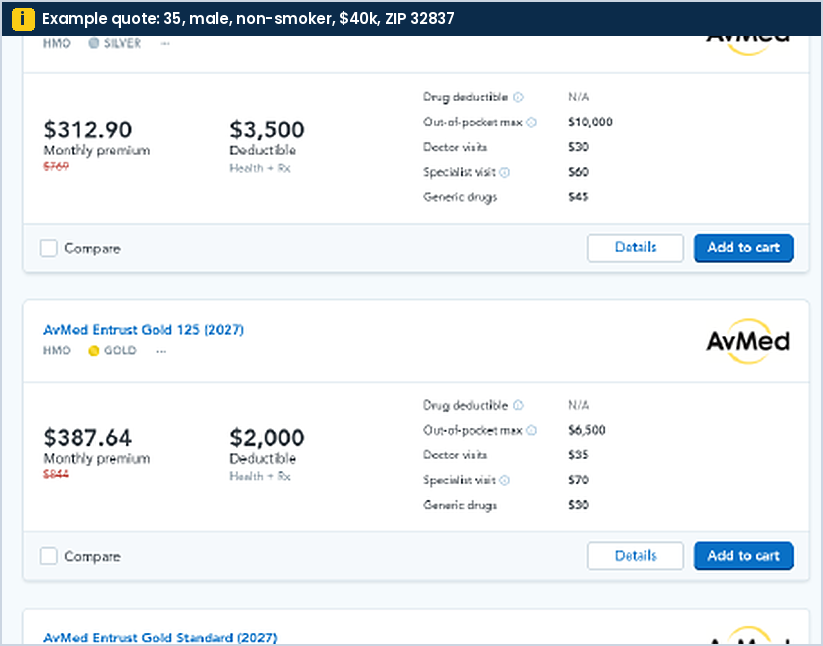
Task: Click Health + Rx under the $3,500 deductible
Action: [260, 168]
